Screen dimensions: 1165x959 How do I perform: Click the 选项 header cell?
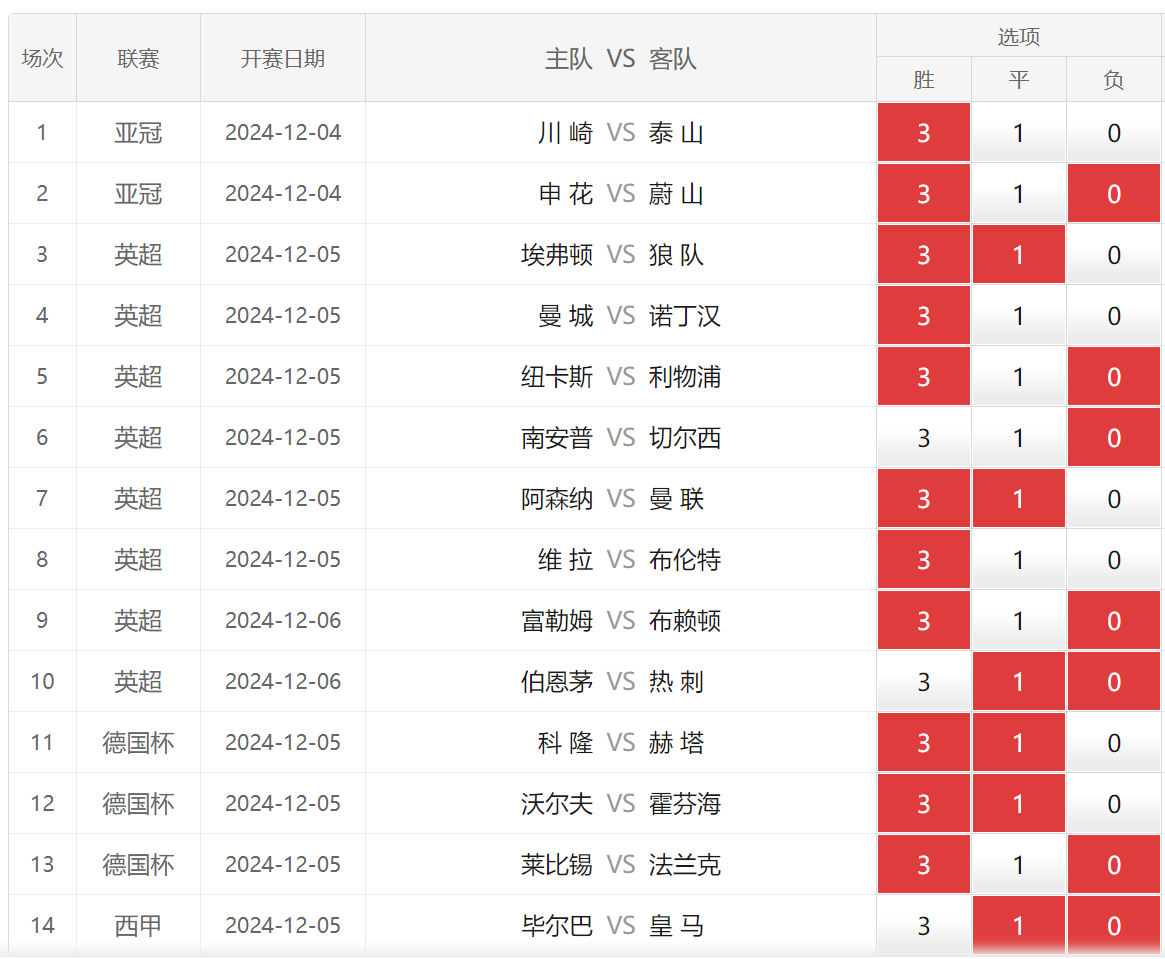pyautogui.click(x=1019, y=36)
